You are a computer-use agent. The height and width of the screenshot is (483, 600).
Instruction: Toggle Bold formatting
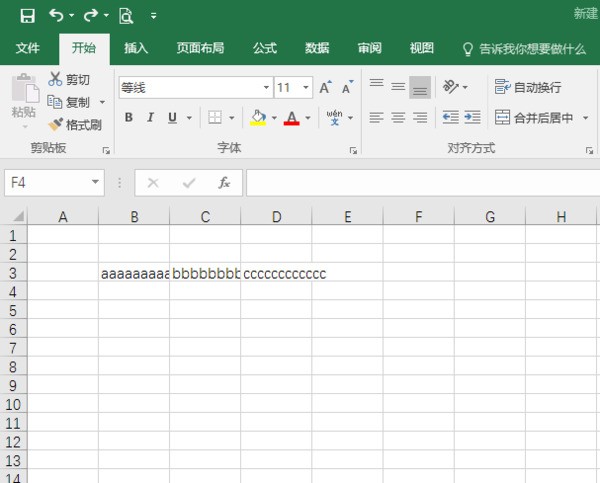[128, 118]
